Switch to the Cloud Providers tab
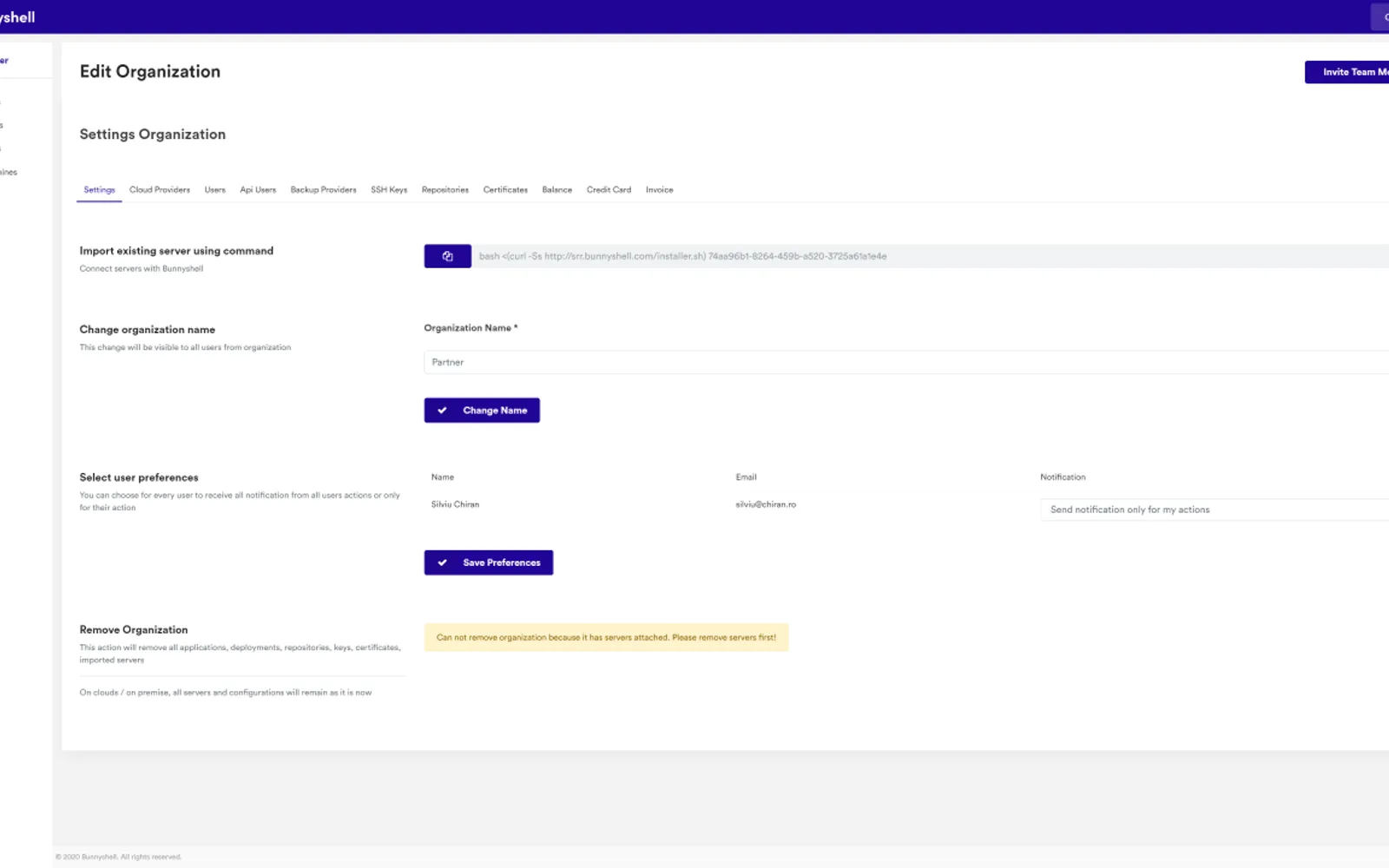 160,189
